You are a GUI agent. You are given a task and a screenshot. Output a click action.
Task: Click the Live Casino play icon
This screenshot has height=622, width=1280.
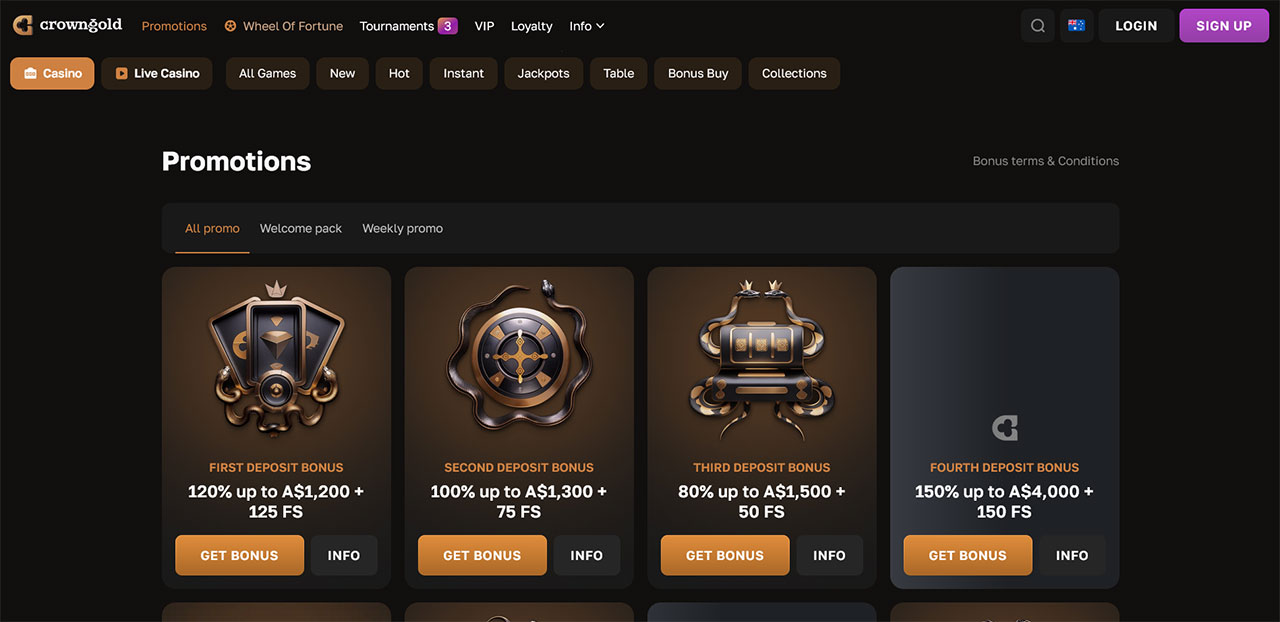coord(121,73)
